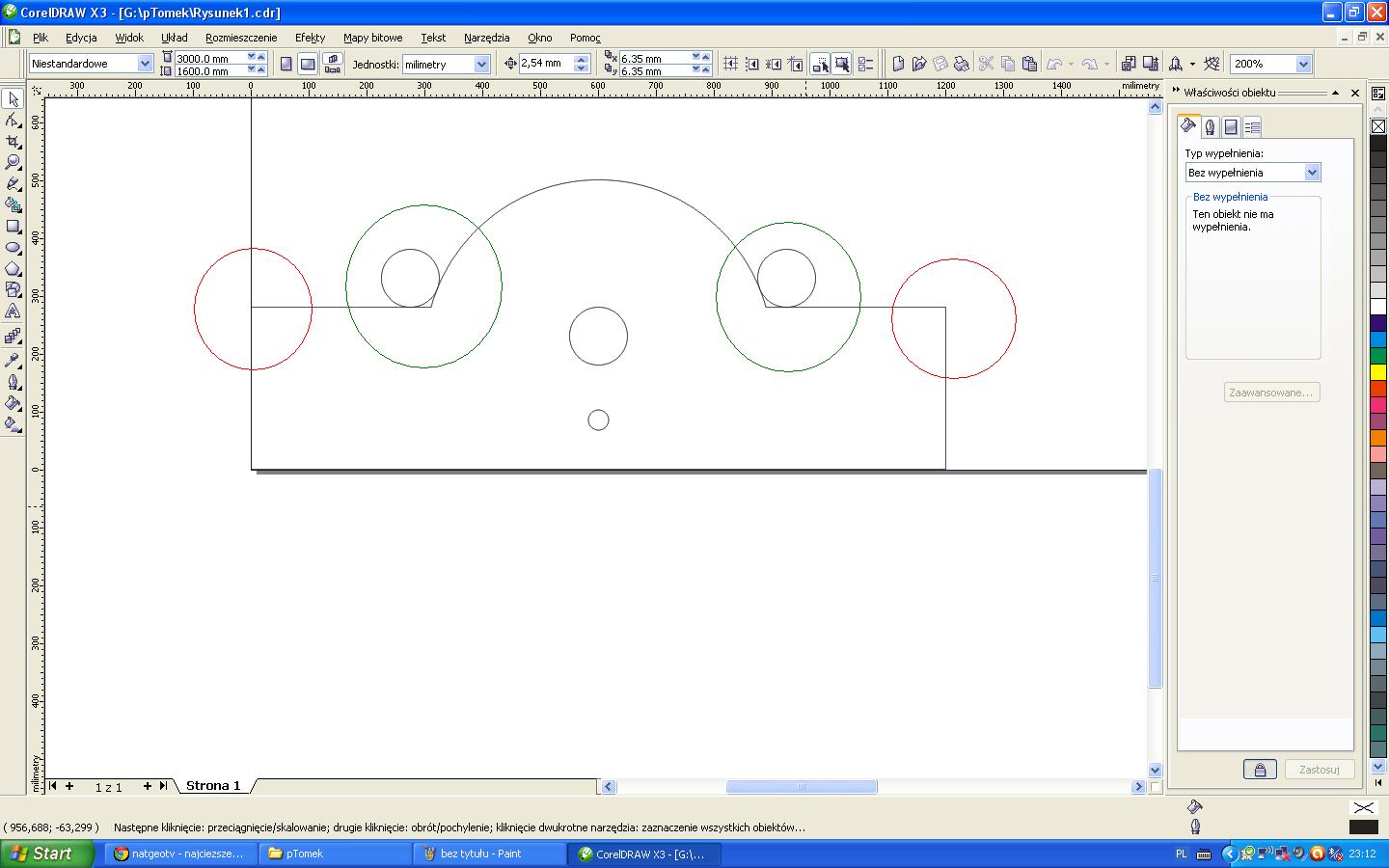Open the Efekty menu
The width and height of the screenshot is (1389, 868).
310,38
